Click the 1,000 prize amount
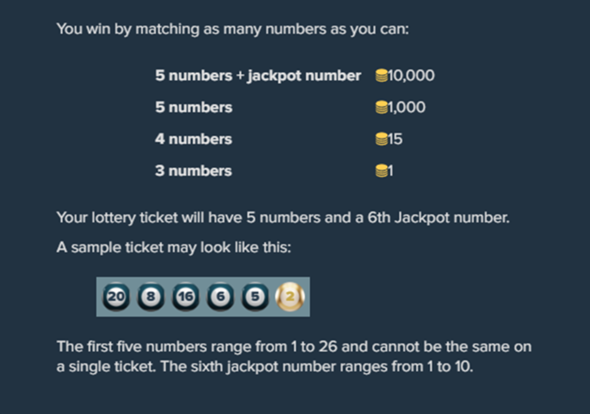 pyautogui.click(x=406, y=107)
